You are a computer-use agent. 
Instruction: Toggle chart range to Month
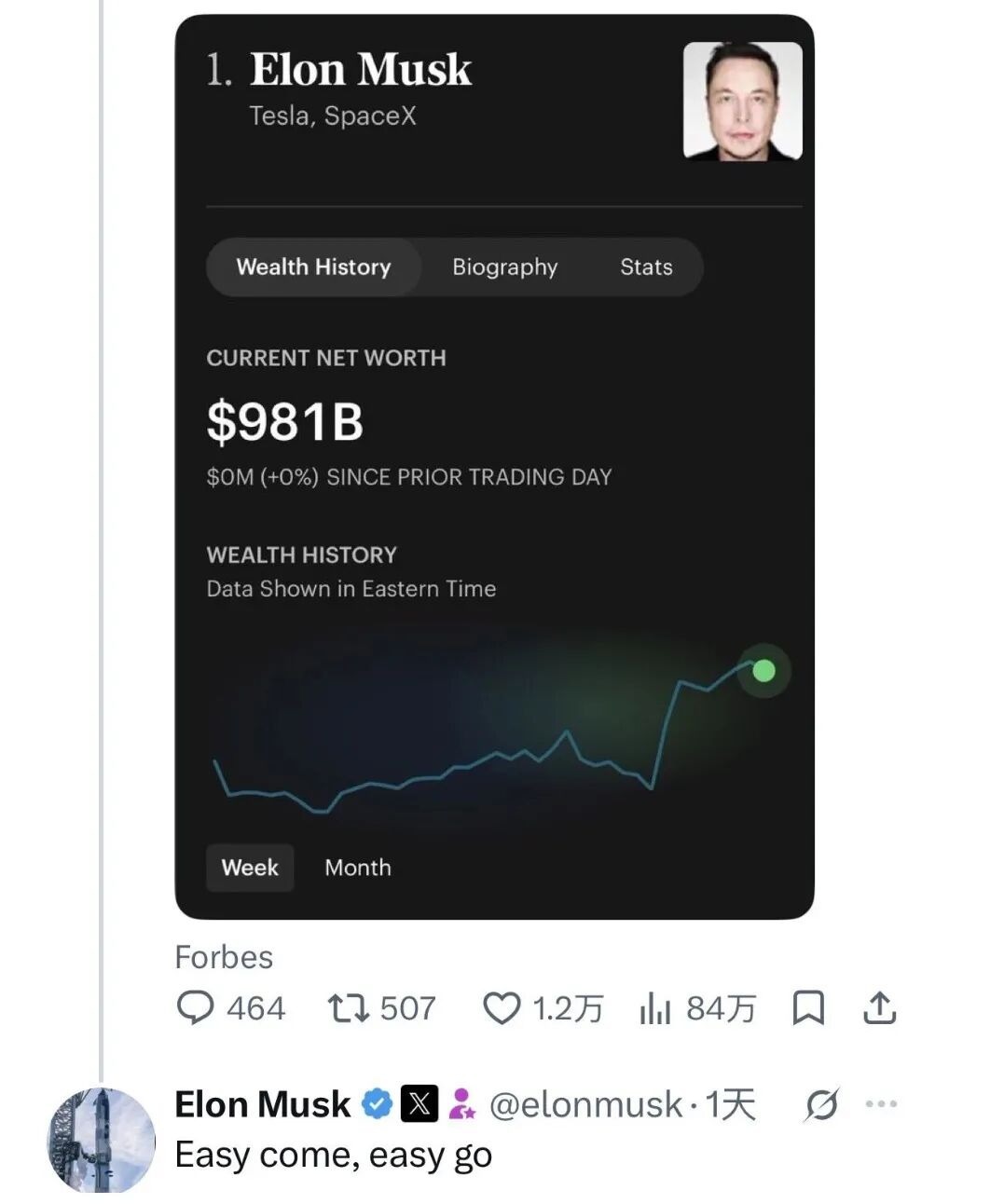358,868
